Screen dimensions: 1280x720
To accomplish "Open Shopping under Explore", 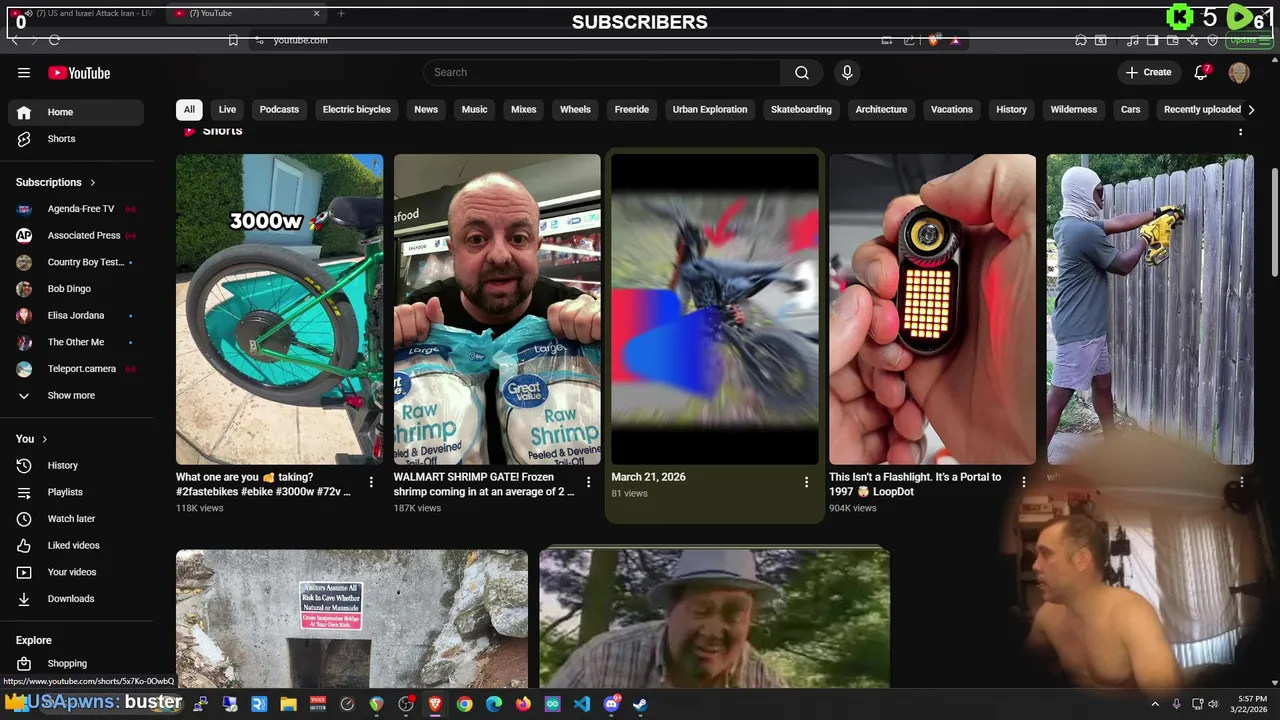I will pyautogui.click(x=76, y=663).
